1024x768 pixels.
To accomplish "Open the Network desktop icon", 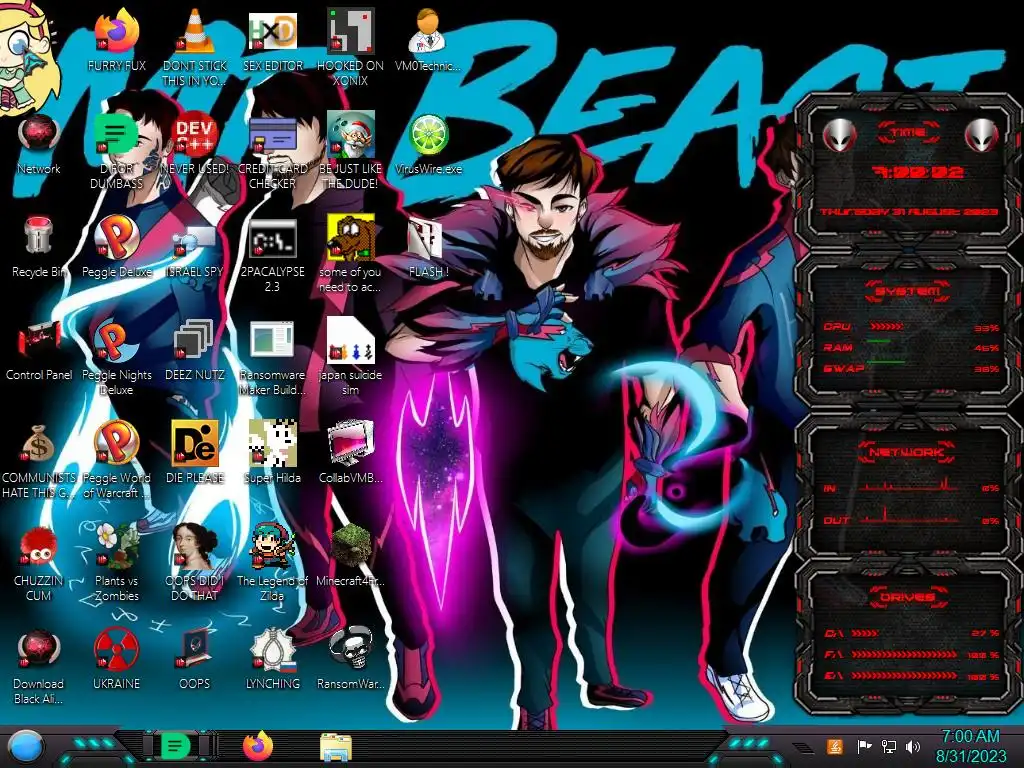I will pyautogui.click(x=39, y=135).
